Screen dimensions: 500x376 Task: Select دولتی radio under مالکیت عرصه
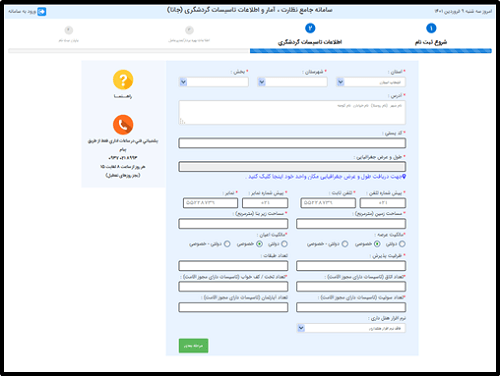click(x=402, y=244)
